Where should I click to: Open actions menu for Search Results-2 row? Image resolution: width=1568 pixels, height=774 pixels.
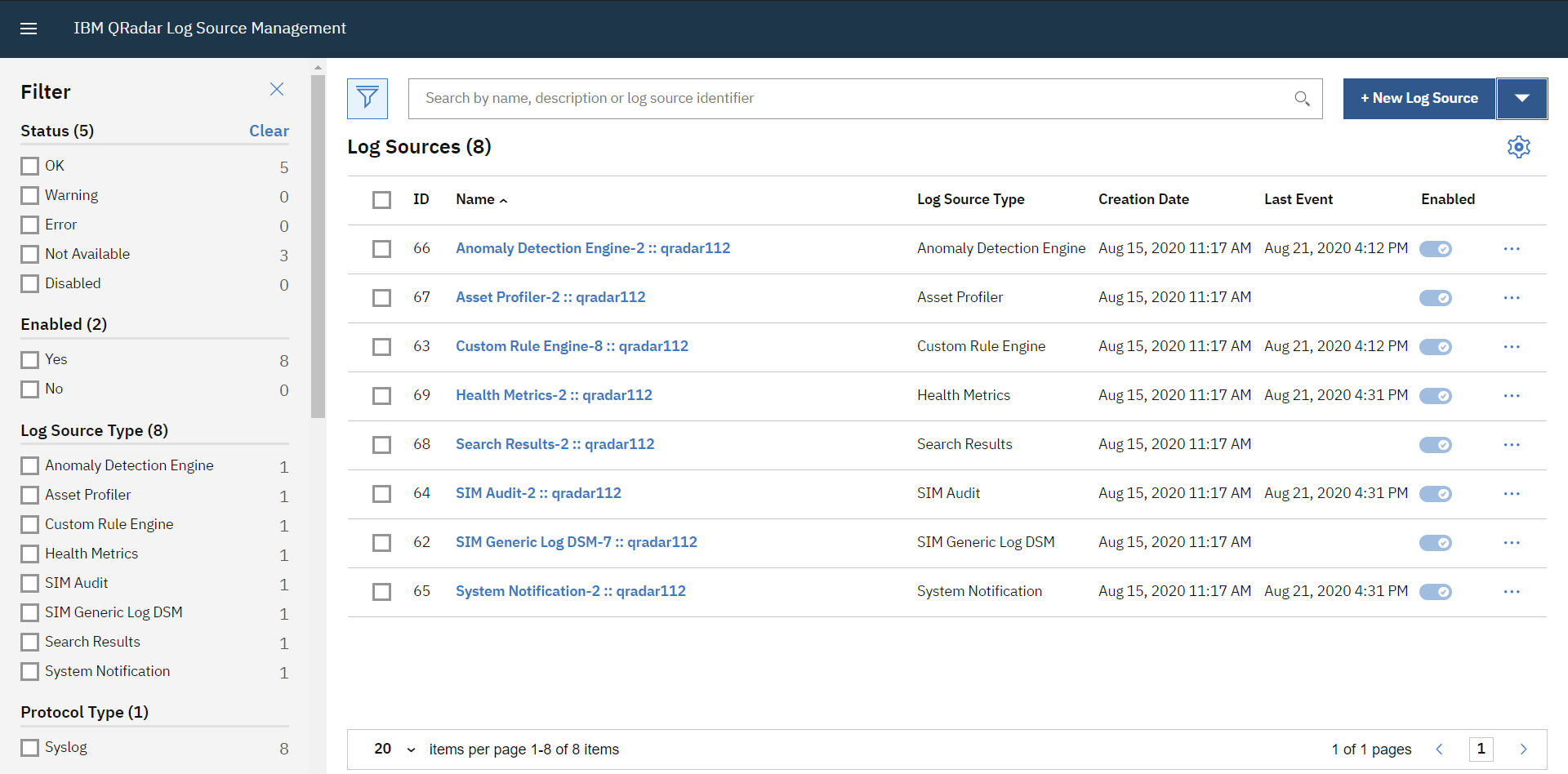click(1512, 445)
